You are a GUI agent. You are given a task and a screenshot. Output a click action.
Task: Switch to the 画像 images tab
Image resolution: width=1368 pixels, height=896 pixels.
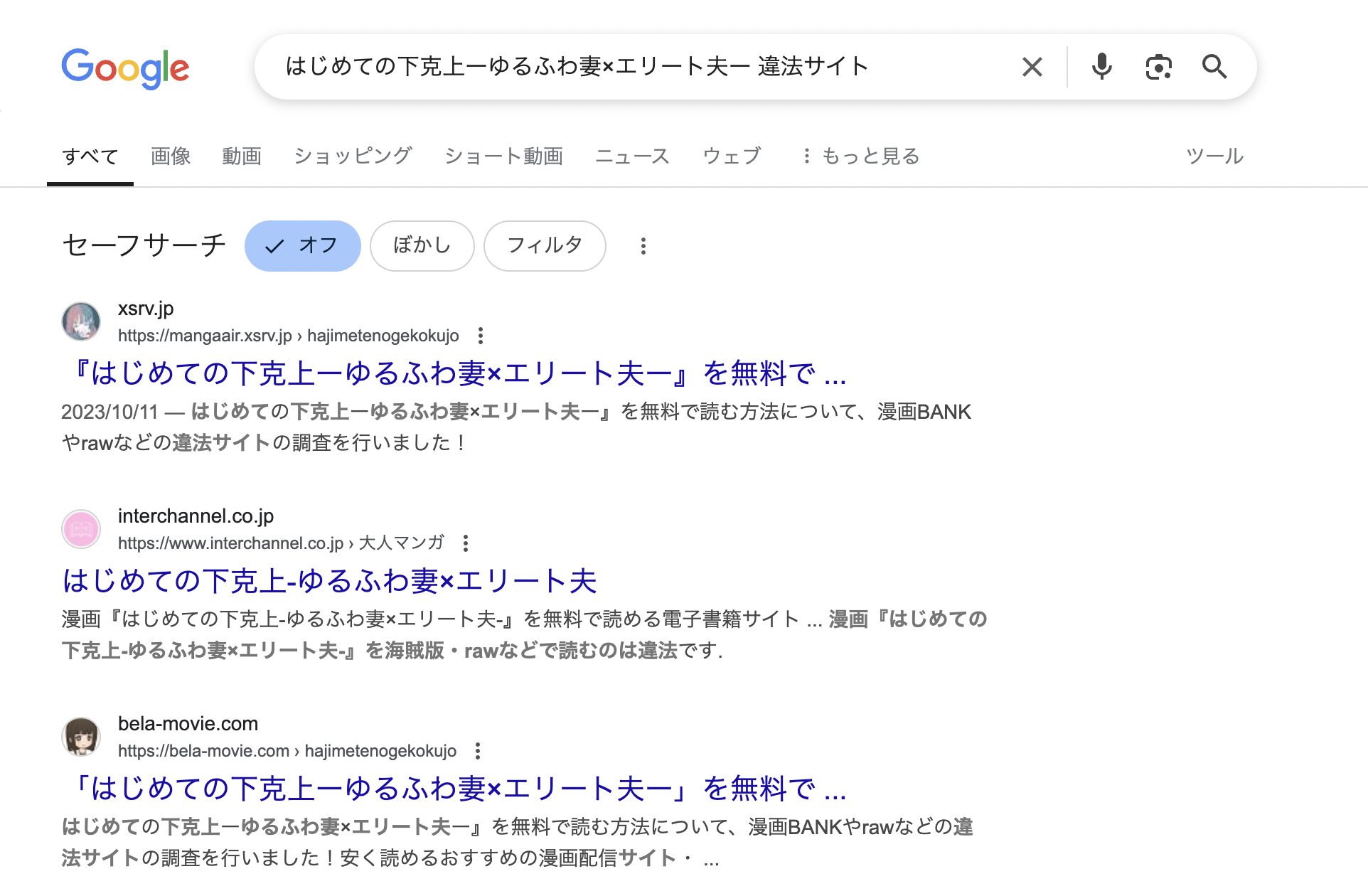click(x=169, y=156)
